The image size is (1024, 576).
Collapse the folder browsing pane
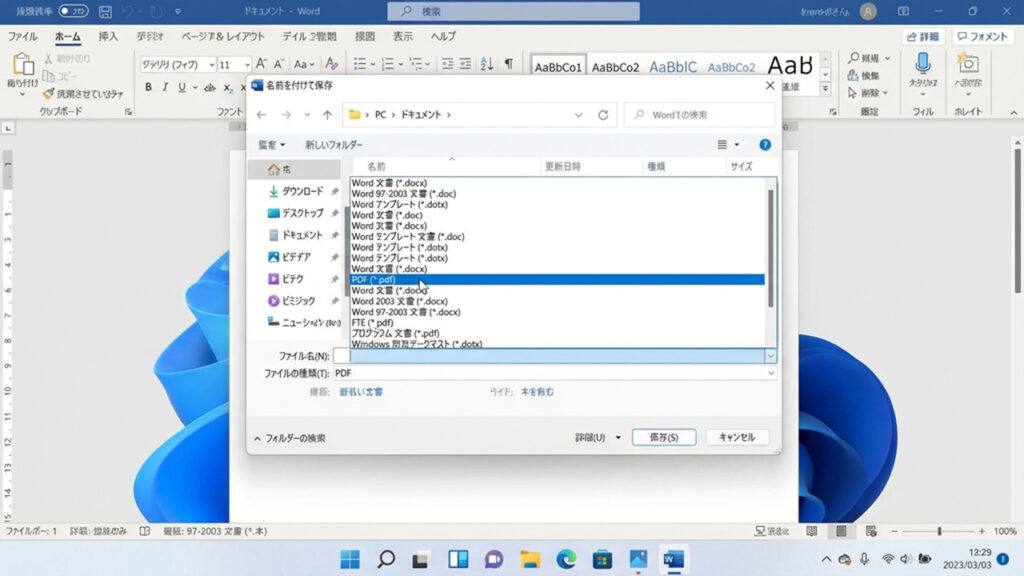(290, 438)
